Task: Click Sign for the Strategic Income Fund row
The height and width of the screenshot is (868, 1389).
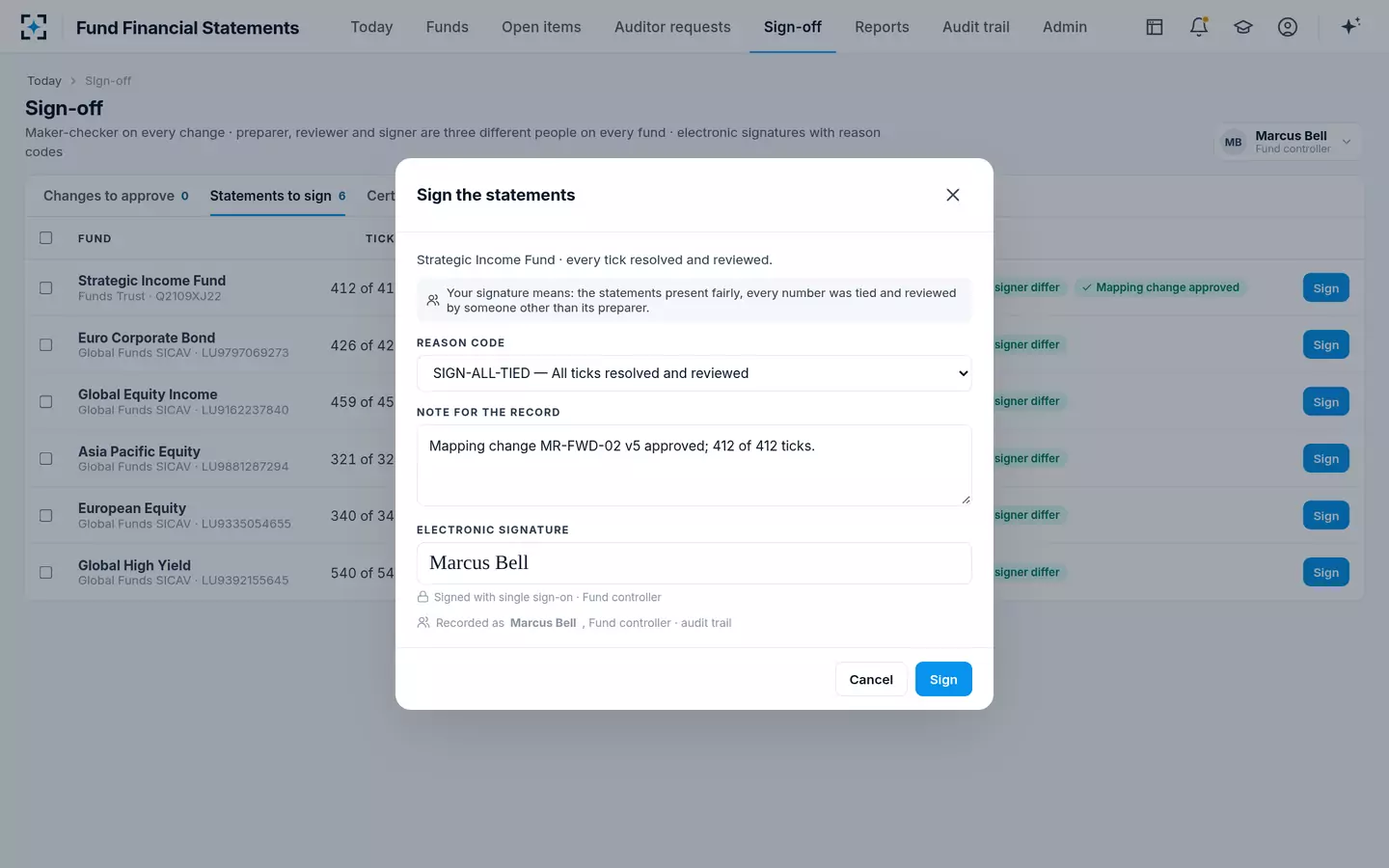Action: pyautogui.click(x=1326, y=287)
